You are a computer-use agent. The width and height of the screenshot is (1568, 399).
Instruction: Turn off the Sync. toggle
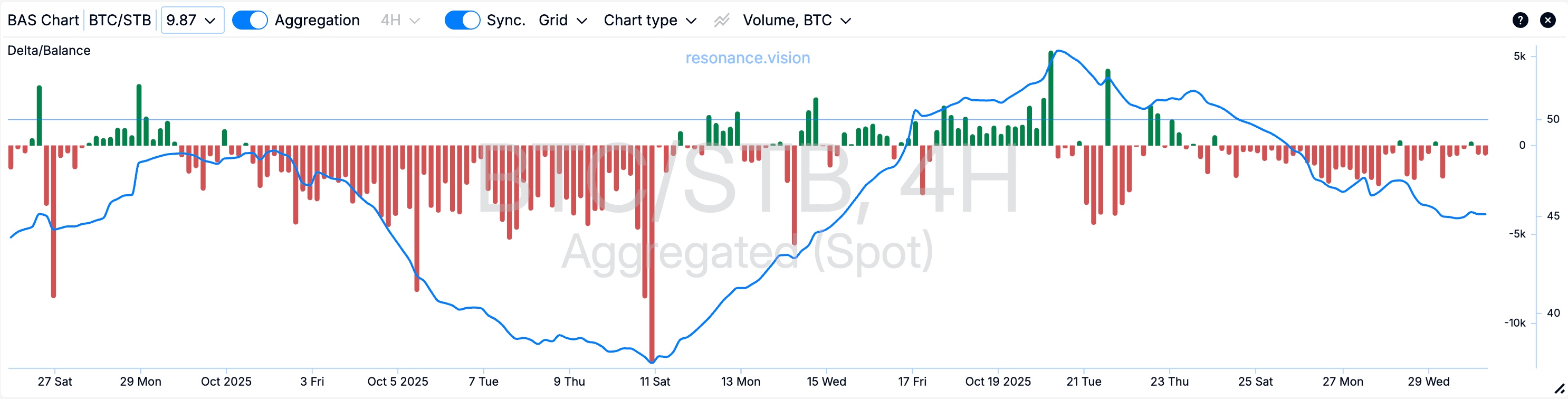462,20
